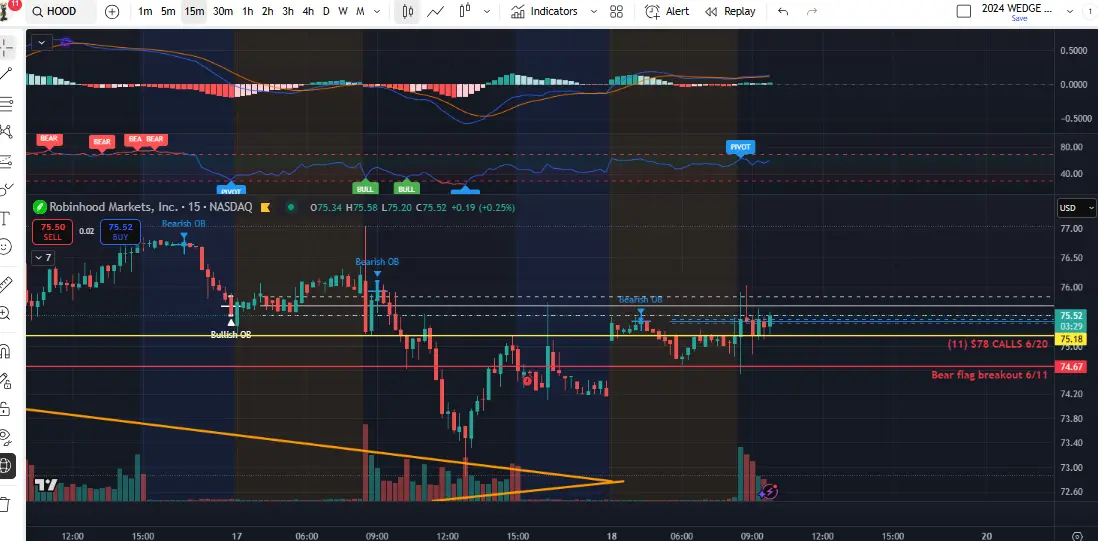The height and width of the screenshot is (541, 1098).
Task: Open the USD currency dropdown
Action: pyautogui.click(x=1076, y=208)
